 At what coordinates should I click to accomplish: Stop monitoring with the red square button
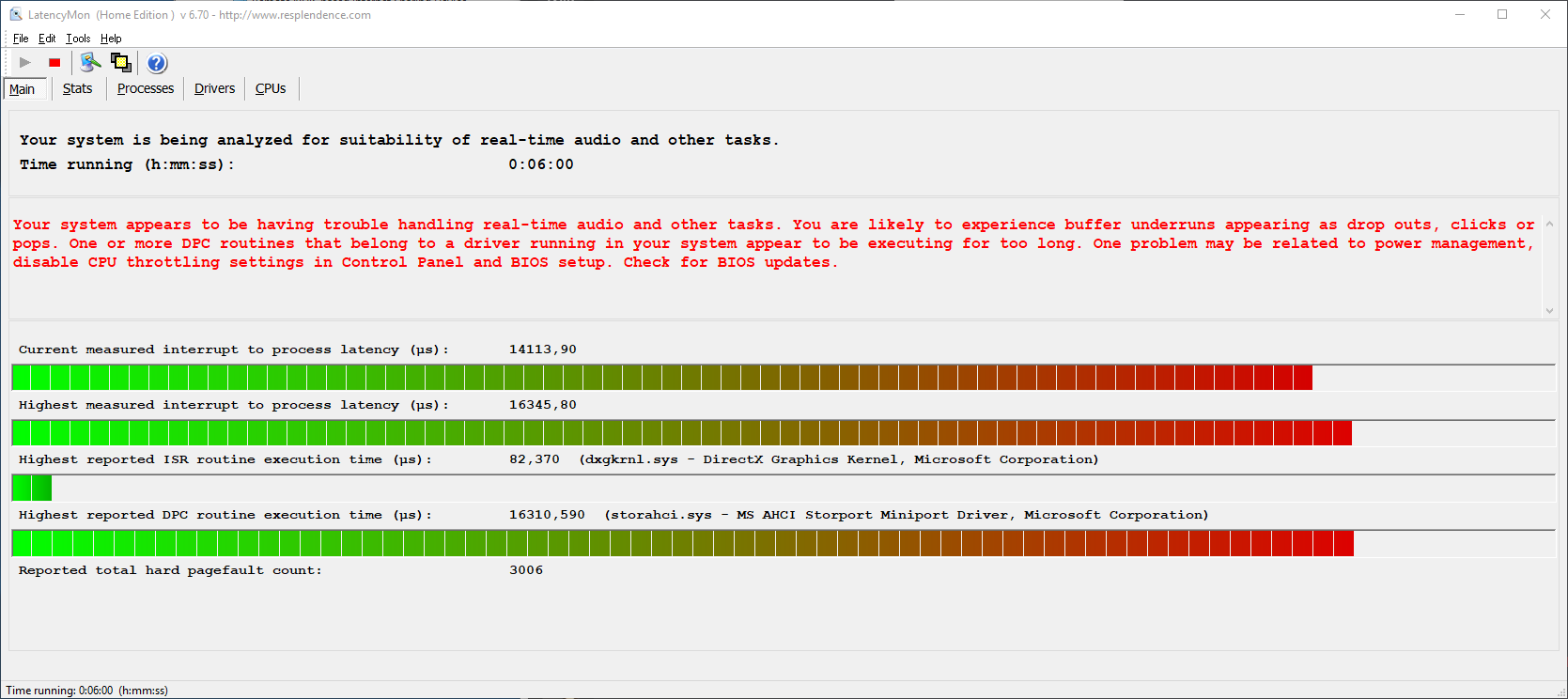[54, 63]
